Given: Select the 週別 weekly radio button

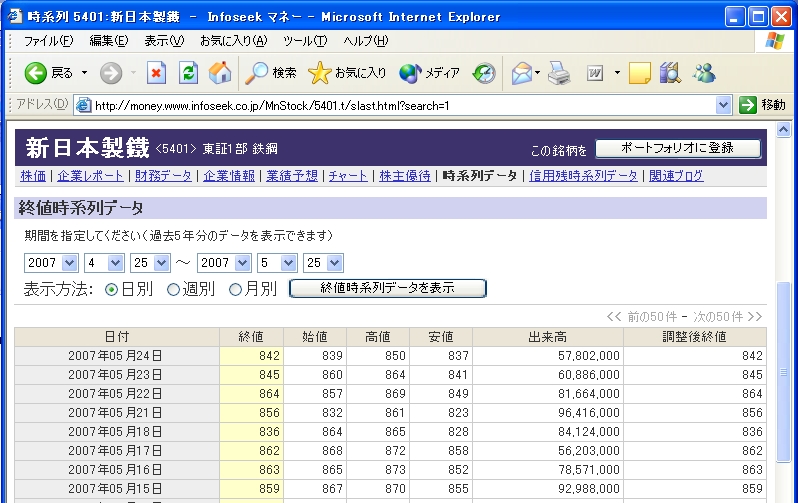Looking at the screenshot, I should (x=173, y=290).
